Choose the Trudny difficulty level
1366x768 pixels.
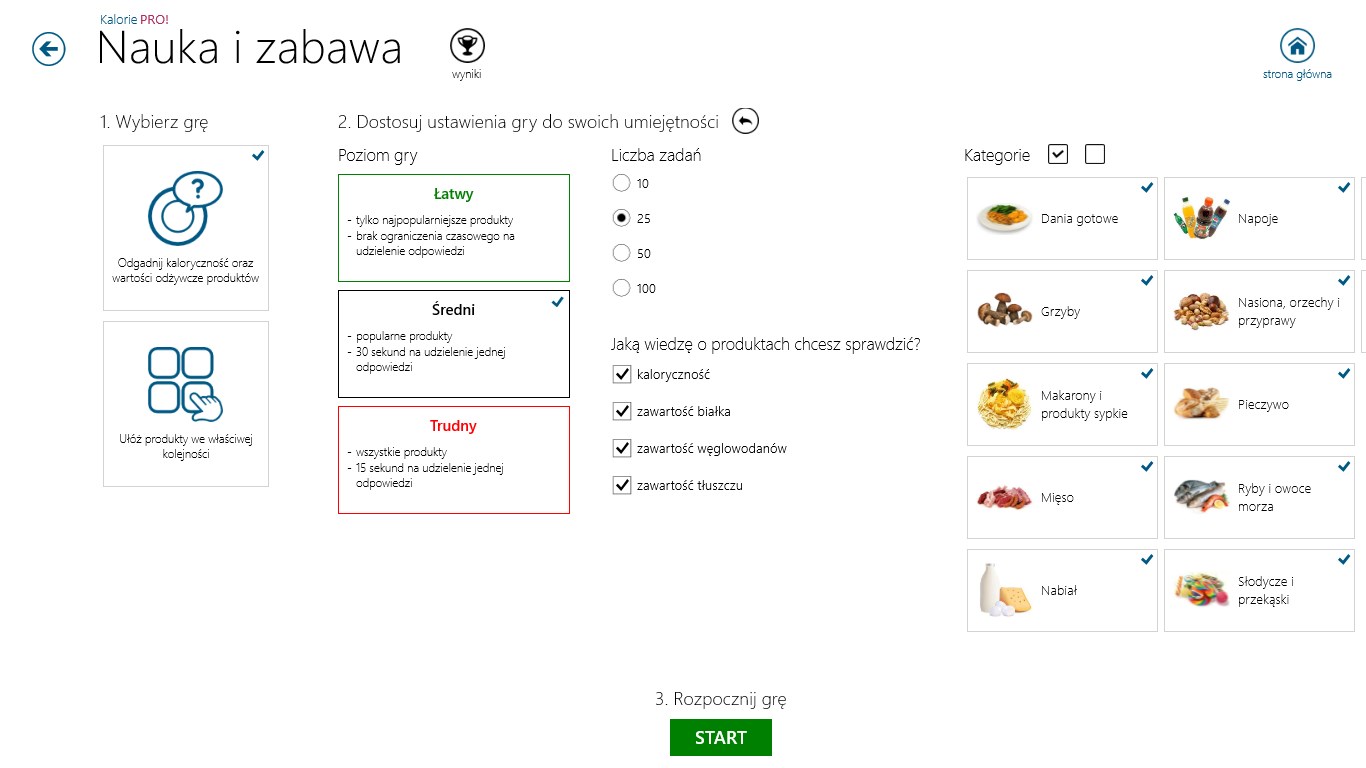[454, 460]
